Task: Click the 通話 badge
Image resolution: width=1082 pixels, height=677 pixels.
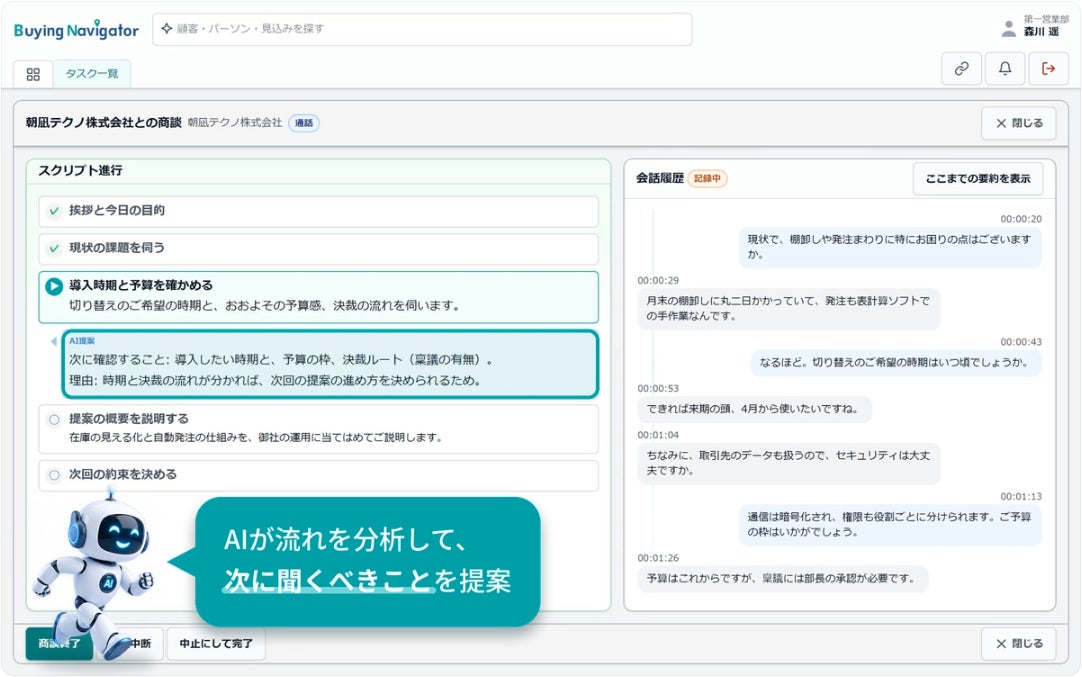Action: click(x=304, y=123)
